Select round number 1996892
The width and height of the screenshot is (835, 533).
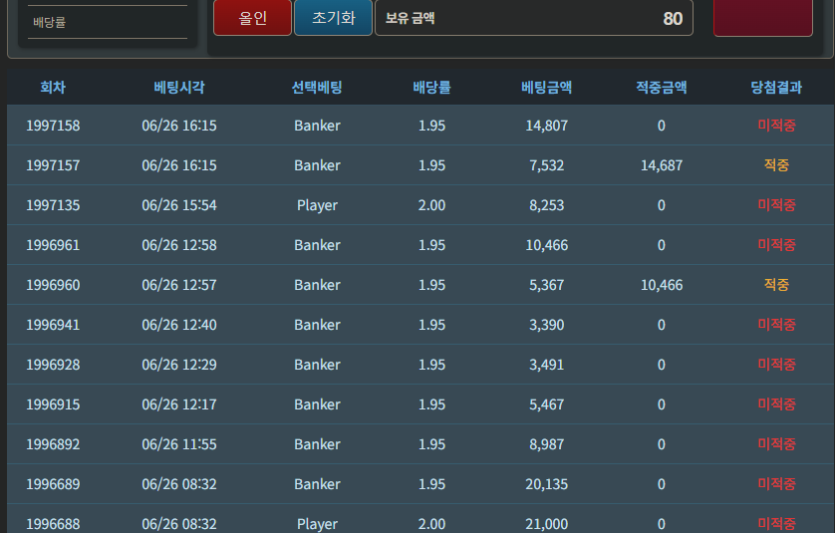coord(53,445)
